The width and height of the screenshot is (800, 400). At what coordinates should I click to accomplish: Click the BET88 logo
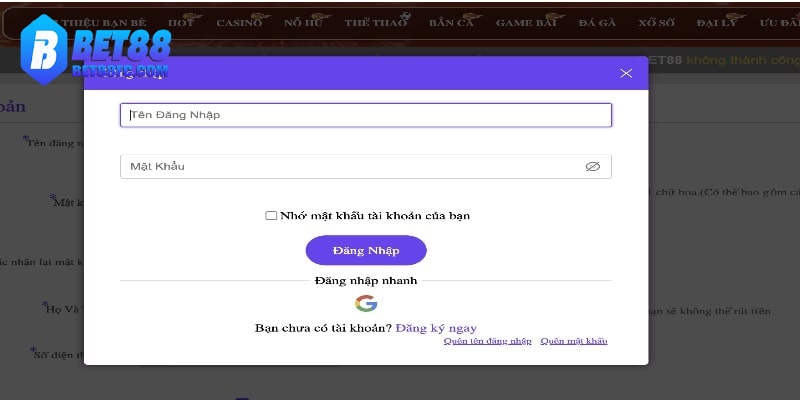(x=94, y=49)
